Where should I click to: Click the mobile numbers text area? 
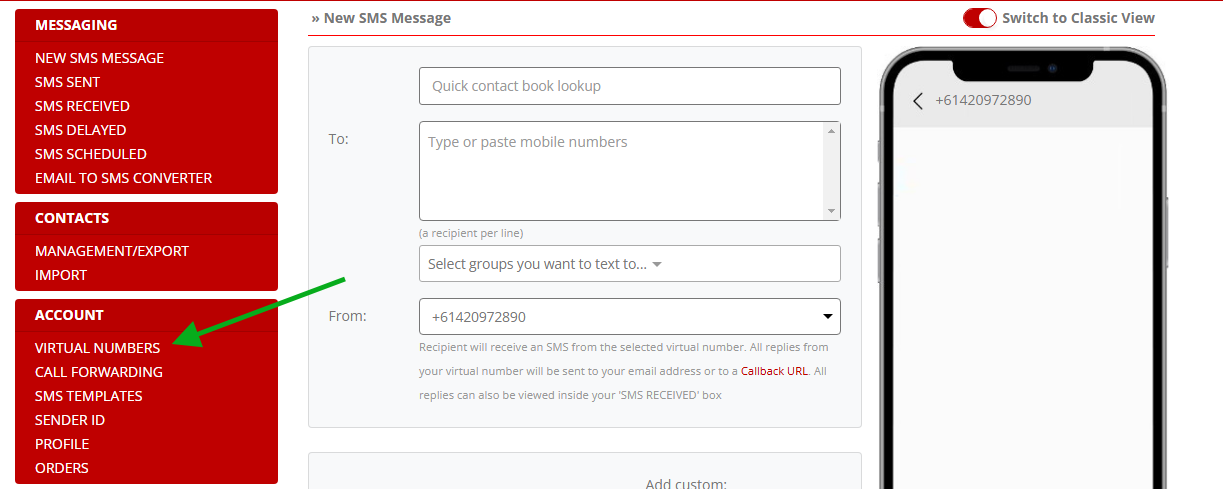pyautogui.click(x=621, y=171)
